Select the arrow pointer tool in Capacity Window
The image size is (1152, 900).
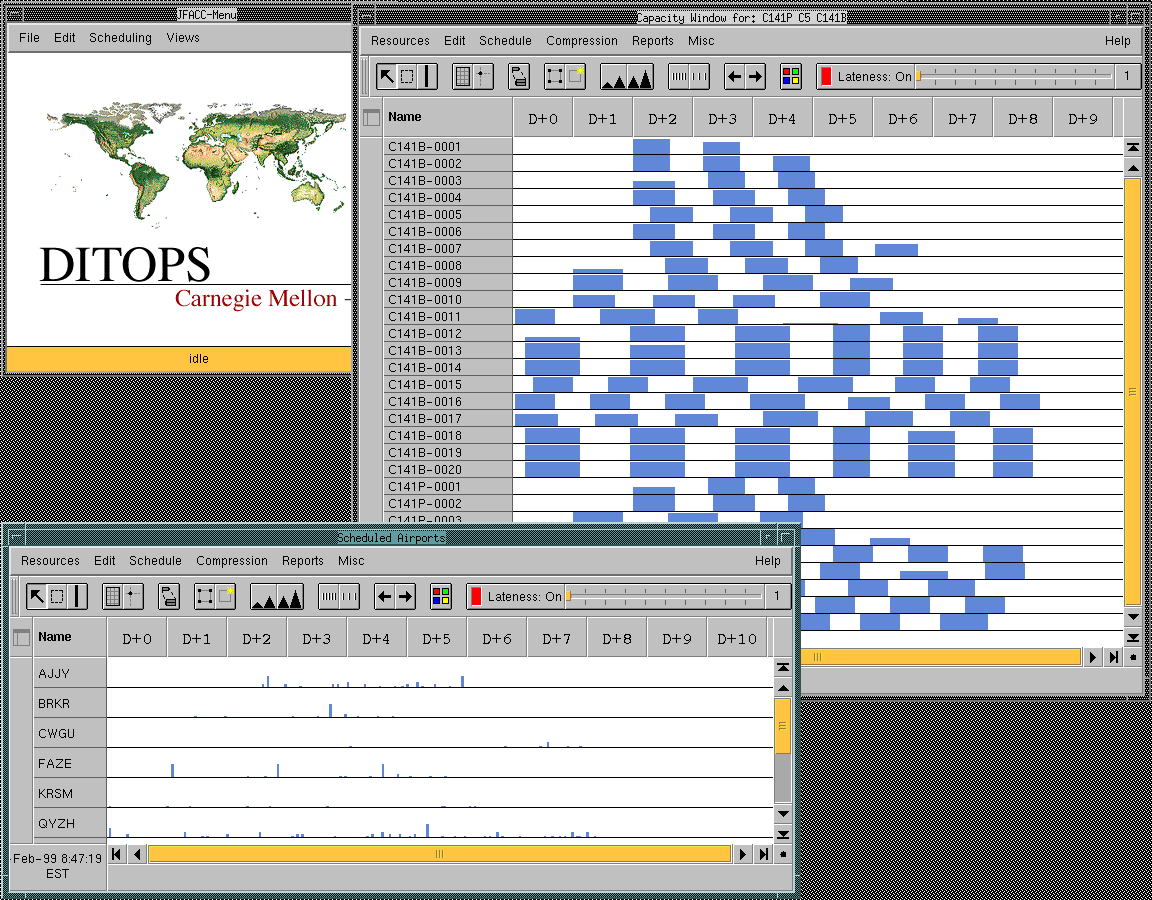click(387, 76)
